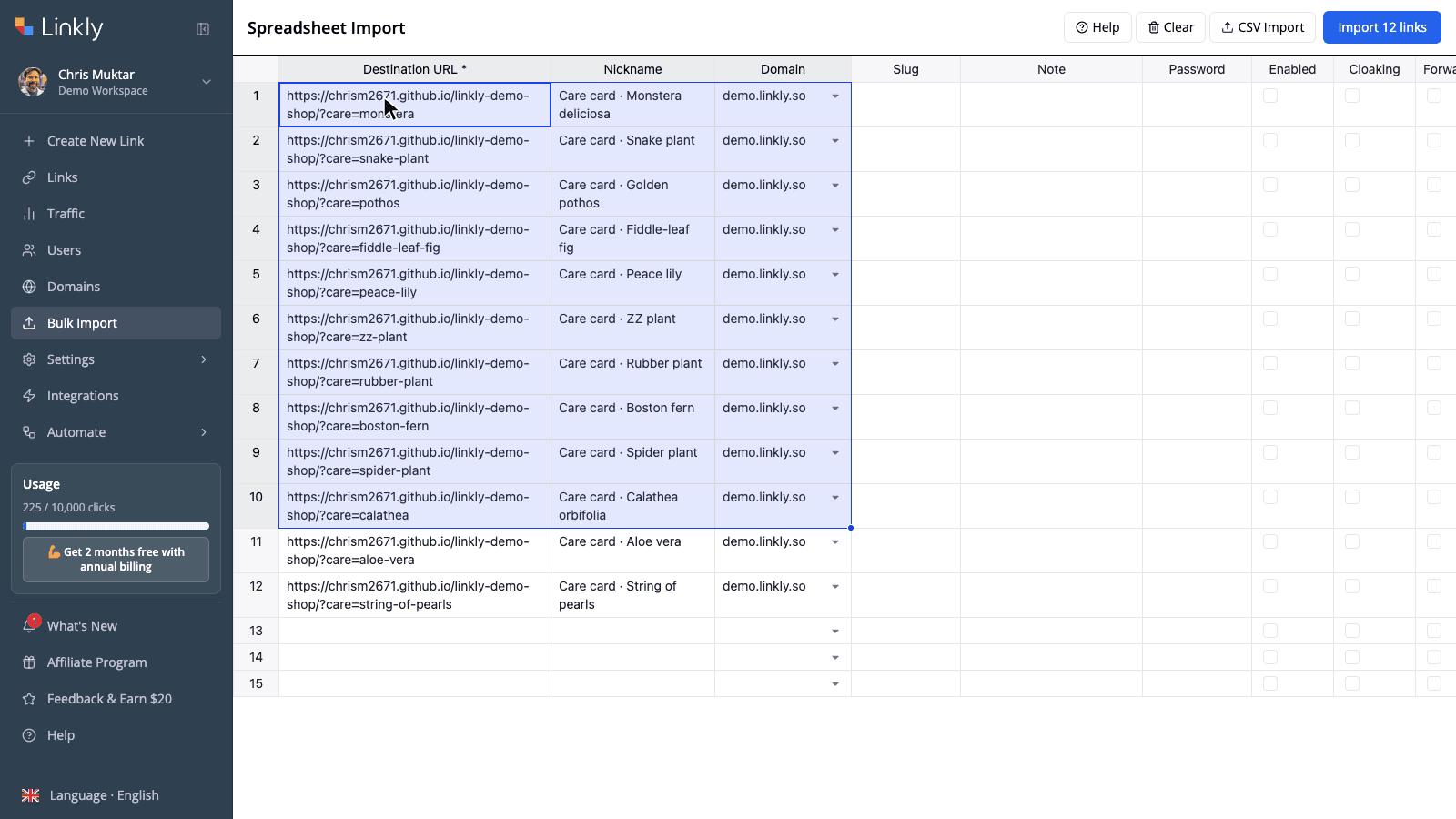This screenshot has width=1456, height=819.
Task: Click the question icon in the top Help button
Action: point(1082,27)
